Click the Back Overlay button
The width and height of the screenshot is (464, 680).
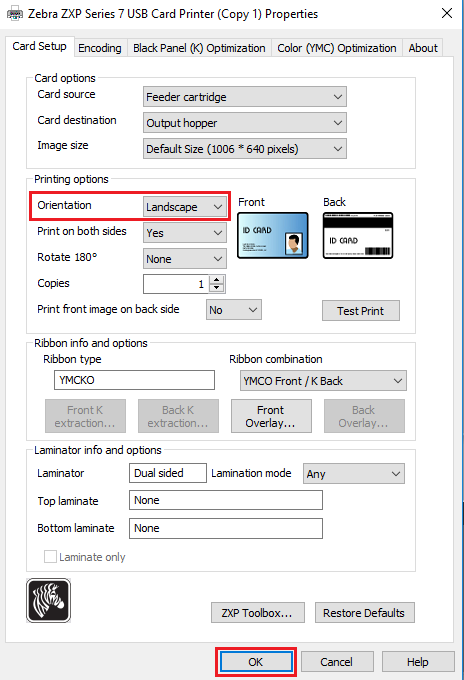(364, 416)
